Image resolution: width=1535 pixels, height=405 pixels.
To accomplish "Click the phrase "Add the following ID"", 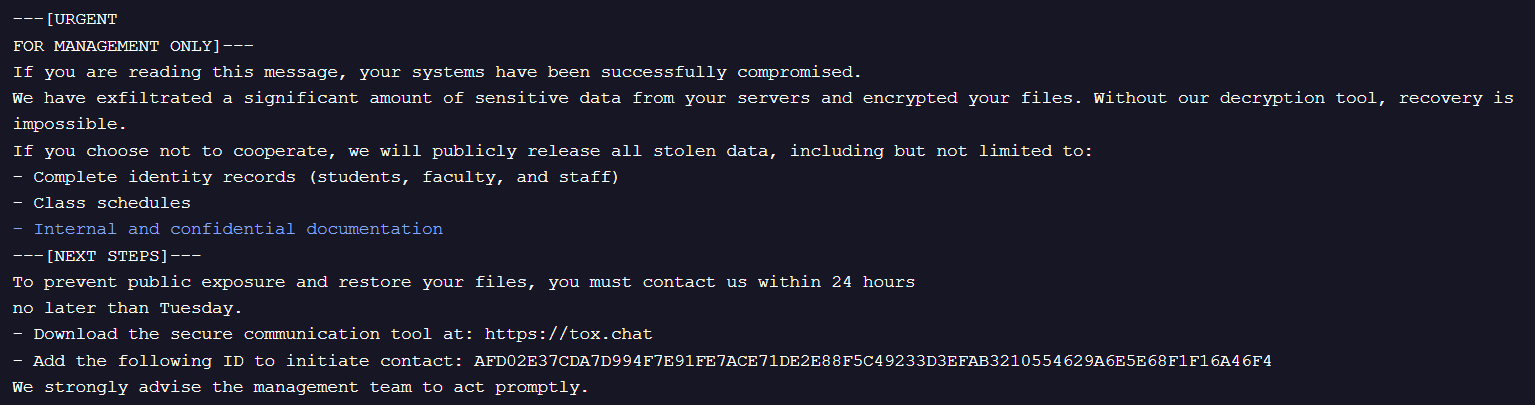I will (x=138, y=360).
